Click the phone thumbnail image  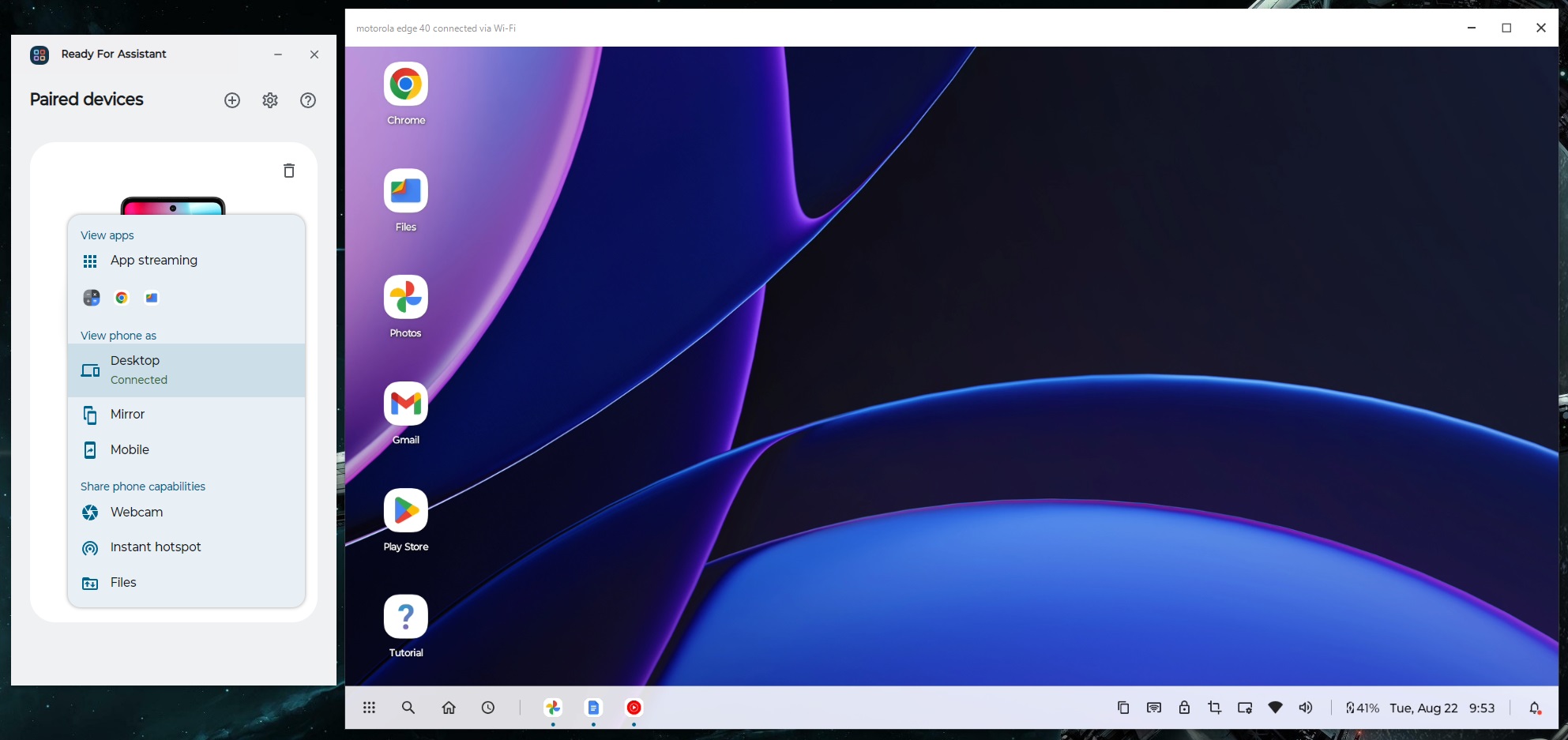pyautogui.click(x=173, y=206)
